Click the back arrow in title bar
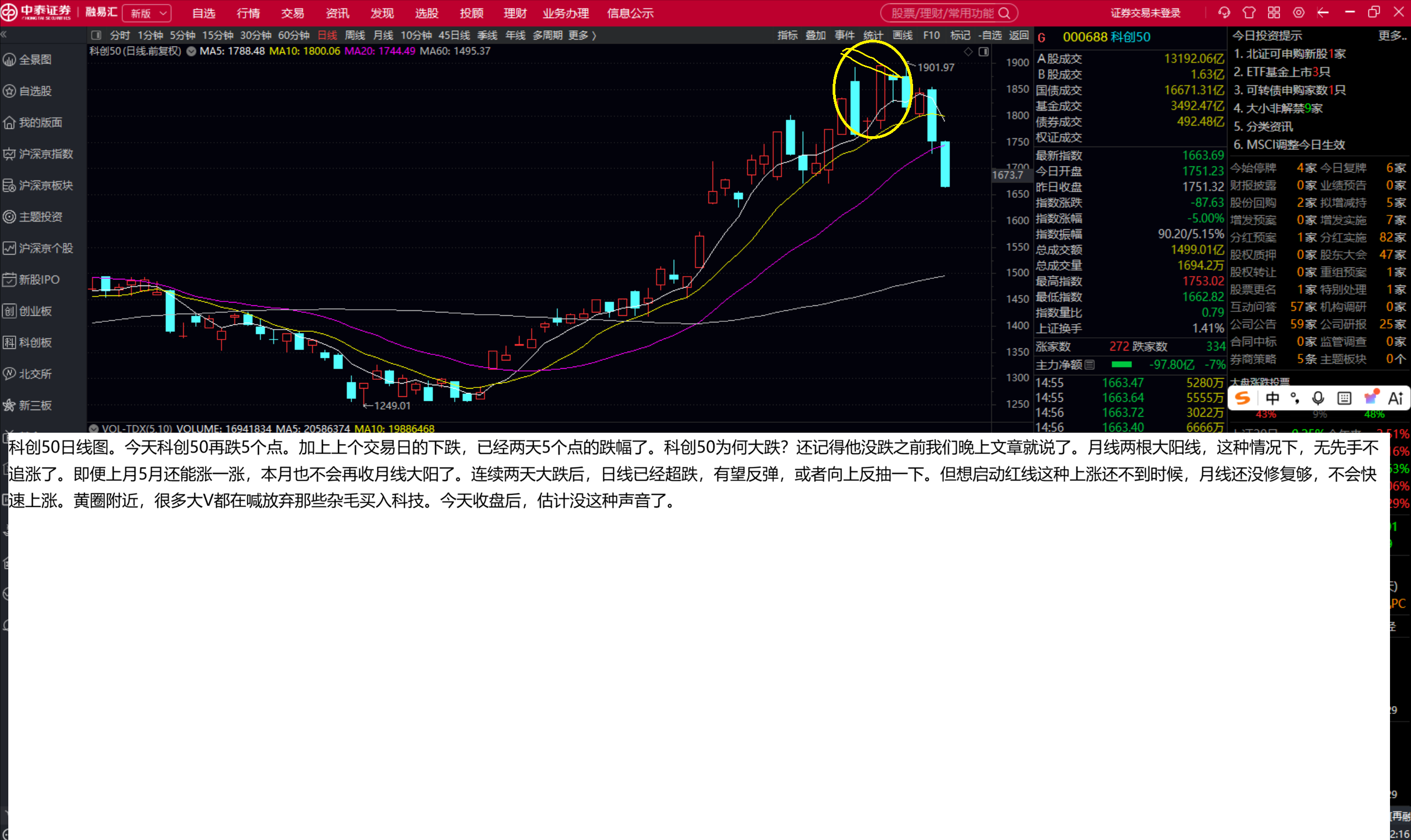Screen dimensions: 1411x840 pyautogui.click(x=1323, y=13)
